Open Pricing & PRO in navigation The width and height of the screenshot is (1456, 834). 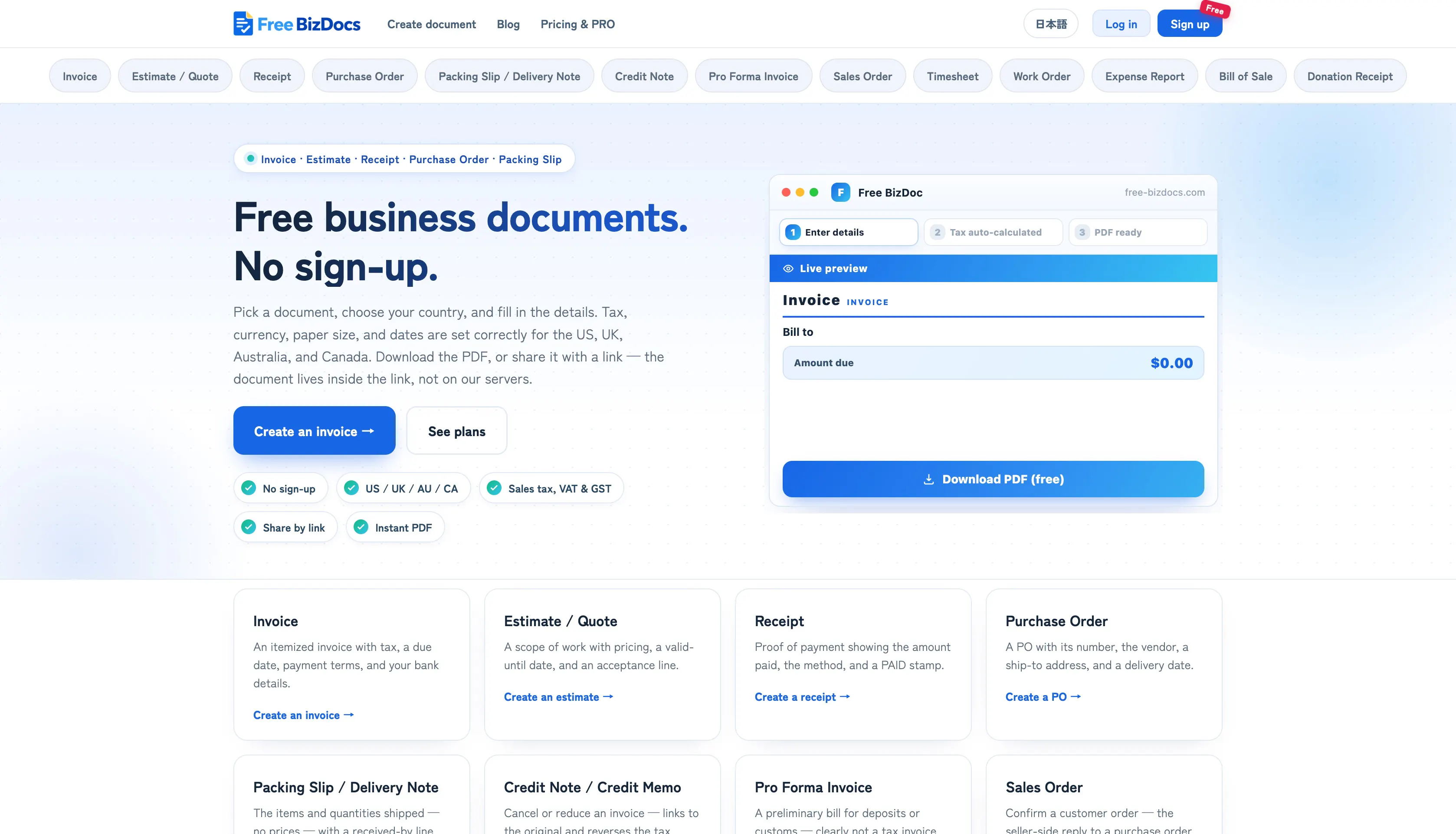coord(577,24)
